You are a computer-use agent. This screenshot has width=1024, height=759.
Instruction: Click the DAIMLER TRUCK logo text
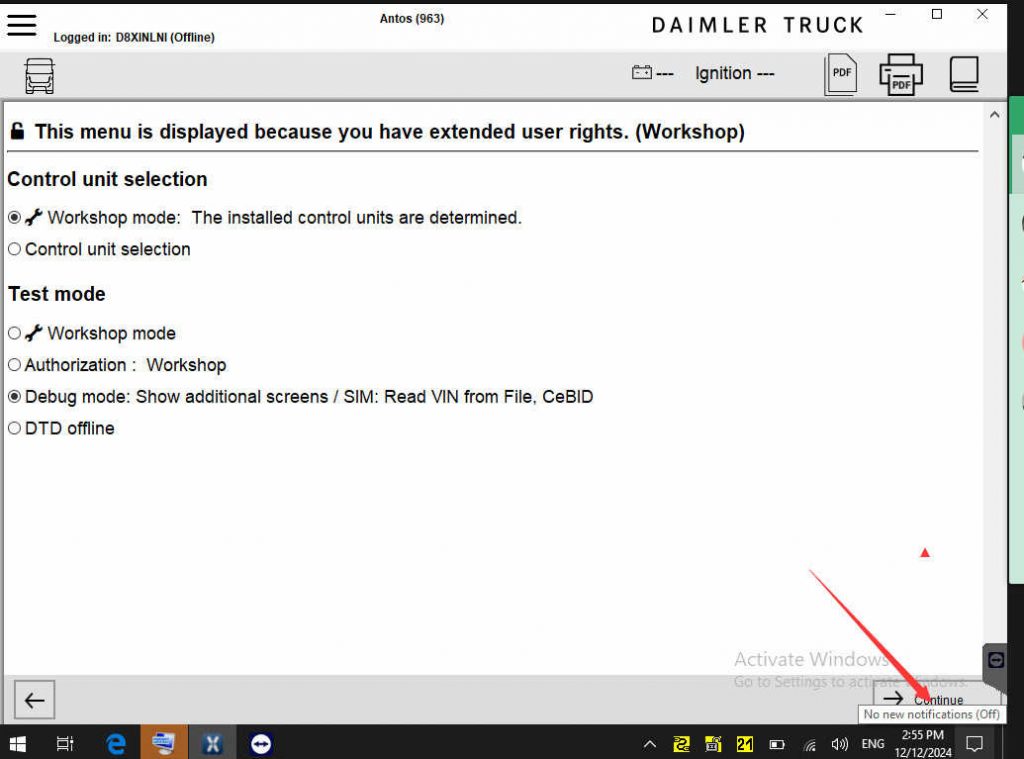(758, 25)
